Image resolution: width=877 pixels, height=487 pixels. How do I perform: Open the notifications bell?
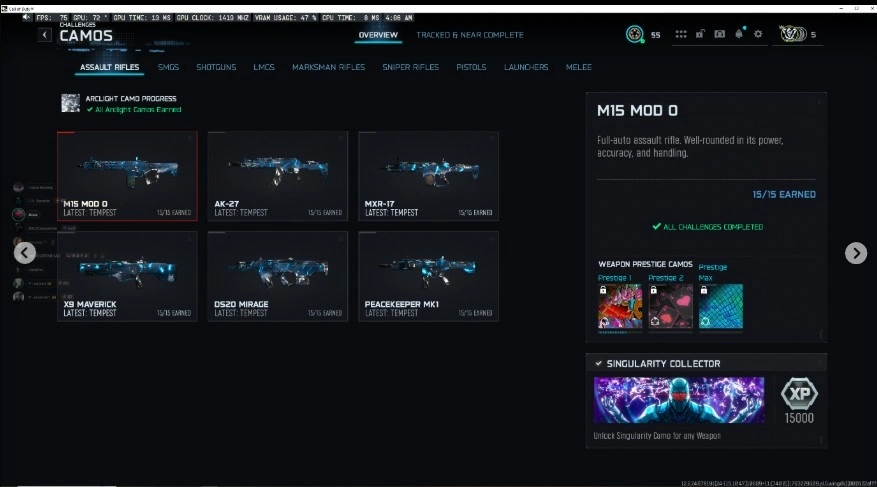[739, 34]
